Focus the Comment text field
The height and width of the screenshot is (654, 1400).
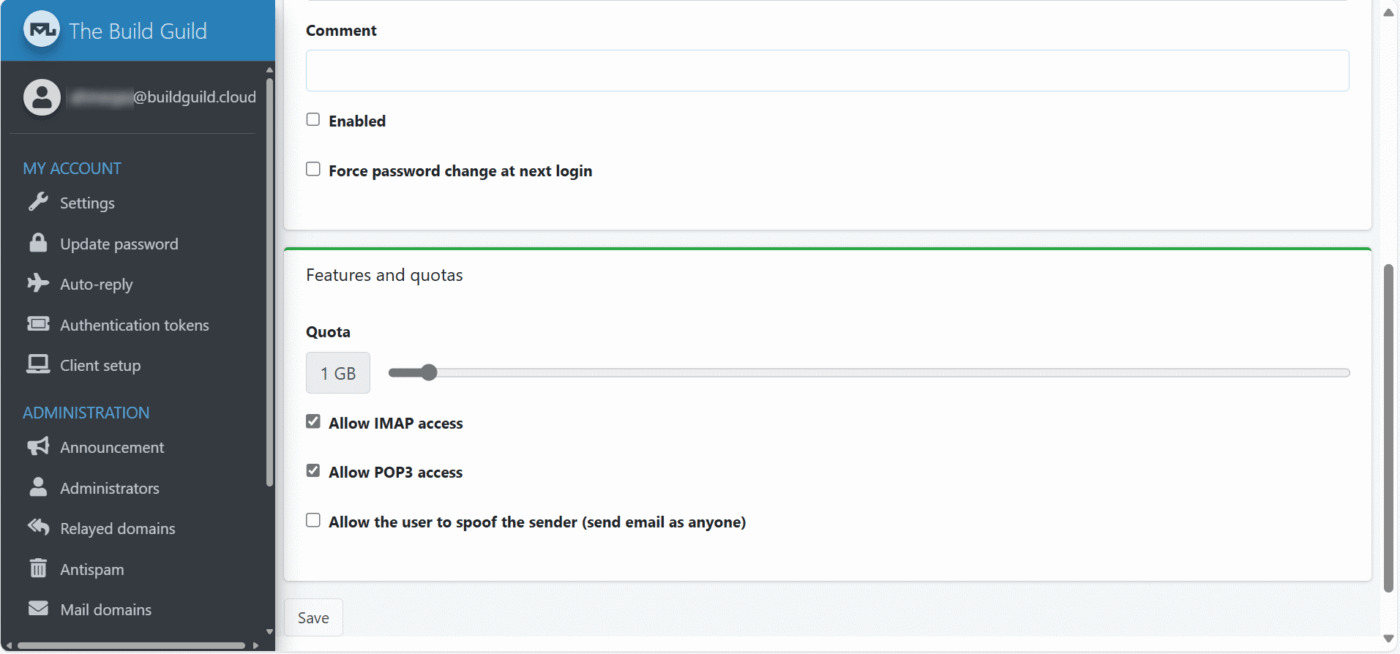tap(827, 71)
